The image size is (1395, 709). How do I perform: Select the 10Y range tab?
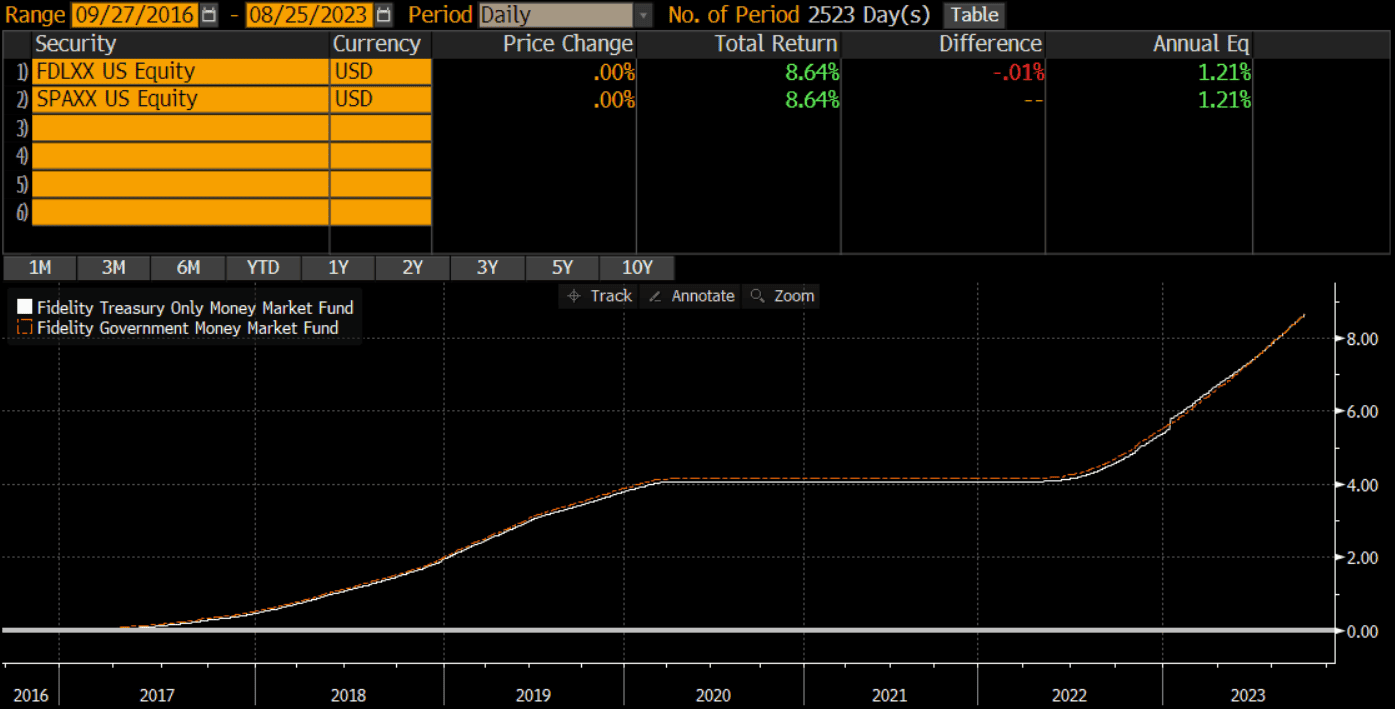coord(637,268)
